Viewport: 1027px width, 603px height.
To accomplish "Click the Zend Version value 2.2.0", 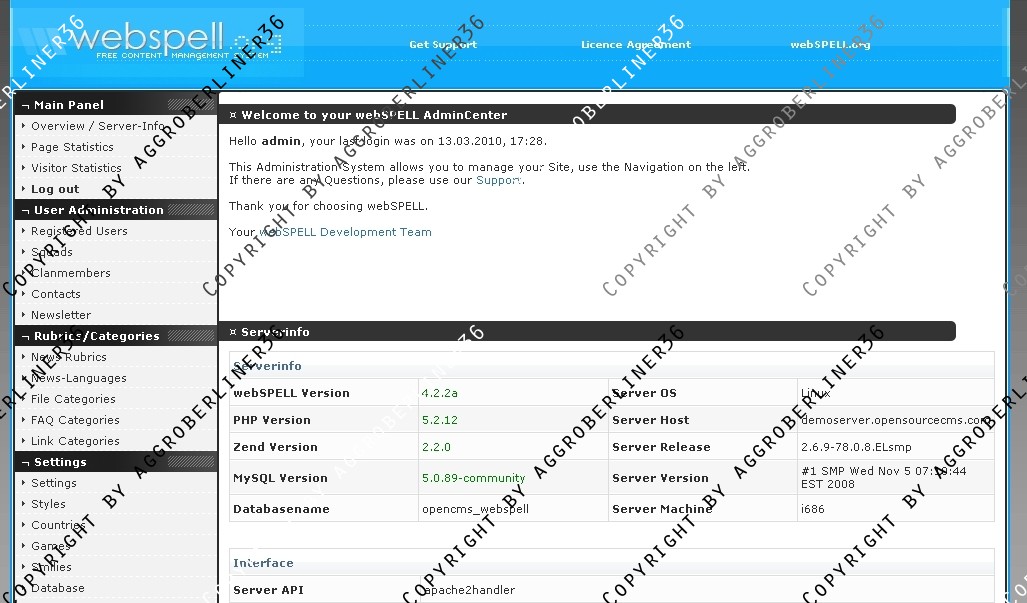I will coord(436,447).
